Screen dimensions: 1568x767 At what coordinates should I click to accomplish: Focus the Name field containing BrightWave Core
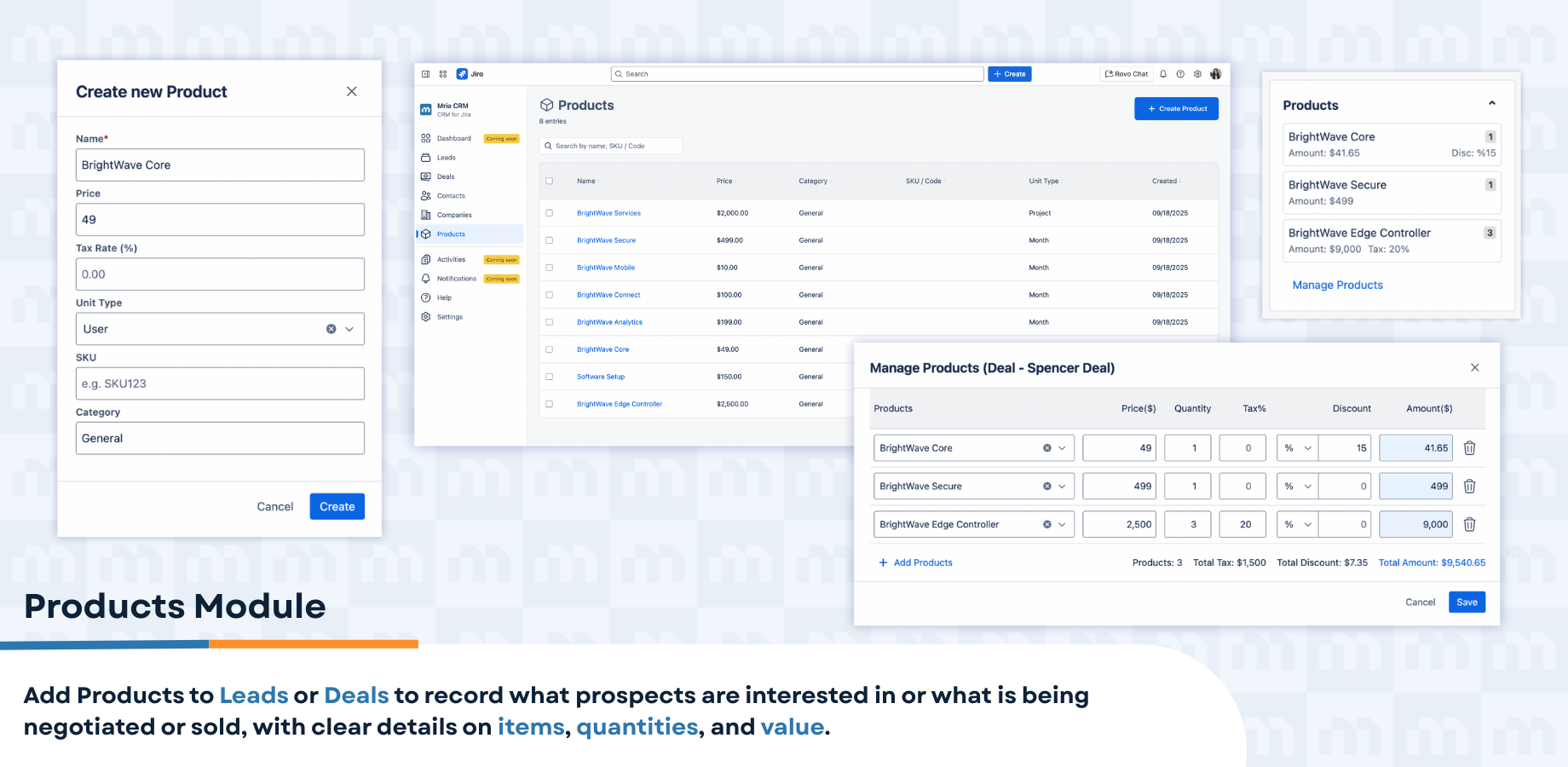pos(220,165)
